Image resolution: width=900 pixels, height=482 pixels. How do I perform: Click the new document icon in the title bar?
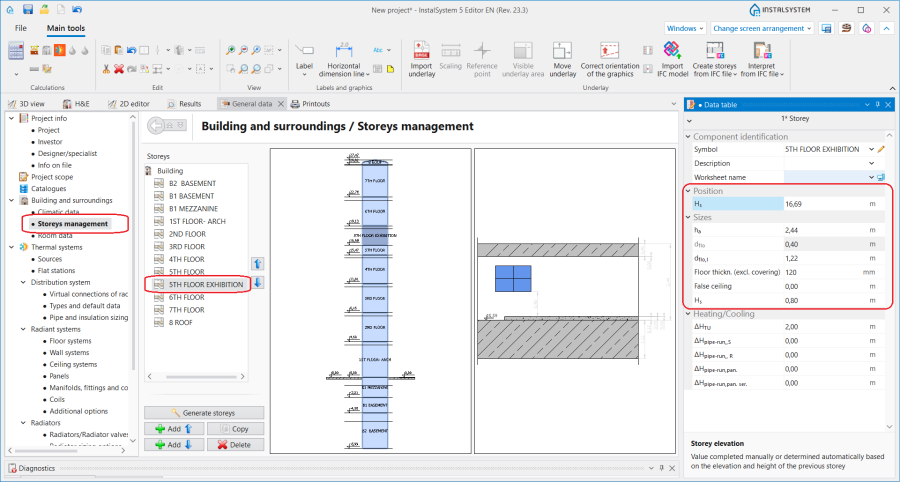(60, 10)
